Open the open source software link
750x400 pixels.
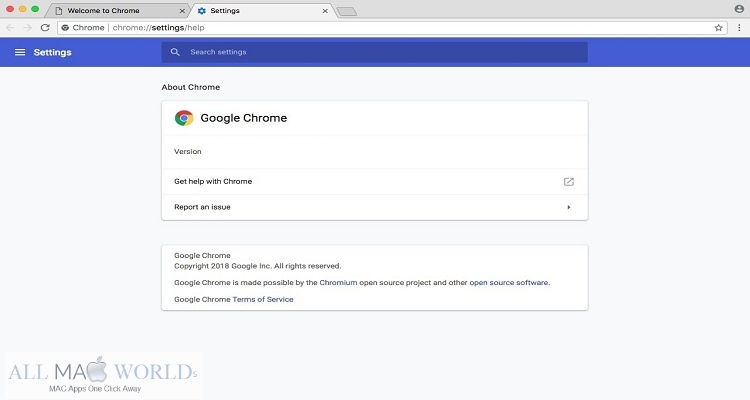point(509,283)
